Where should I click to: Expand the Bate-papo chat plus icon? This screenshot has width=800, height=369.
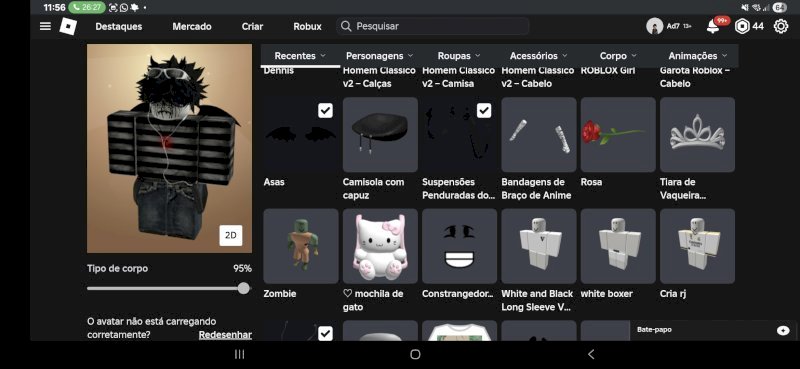[783, 331]
